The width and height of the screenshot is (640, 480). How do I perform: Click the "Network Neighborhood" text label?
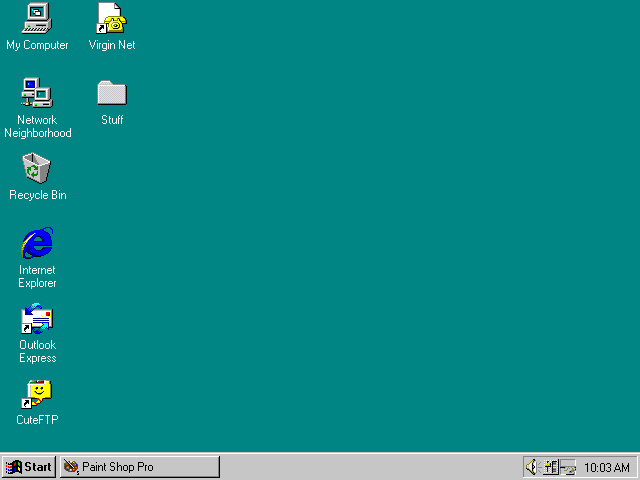tap(37, 126)
